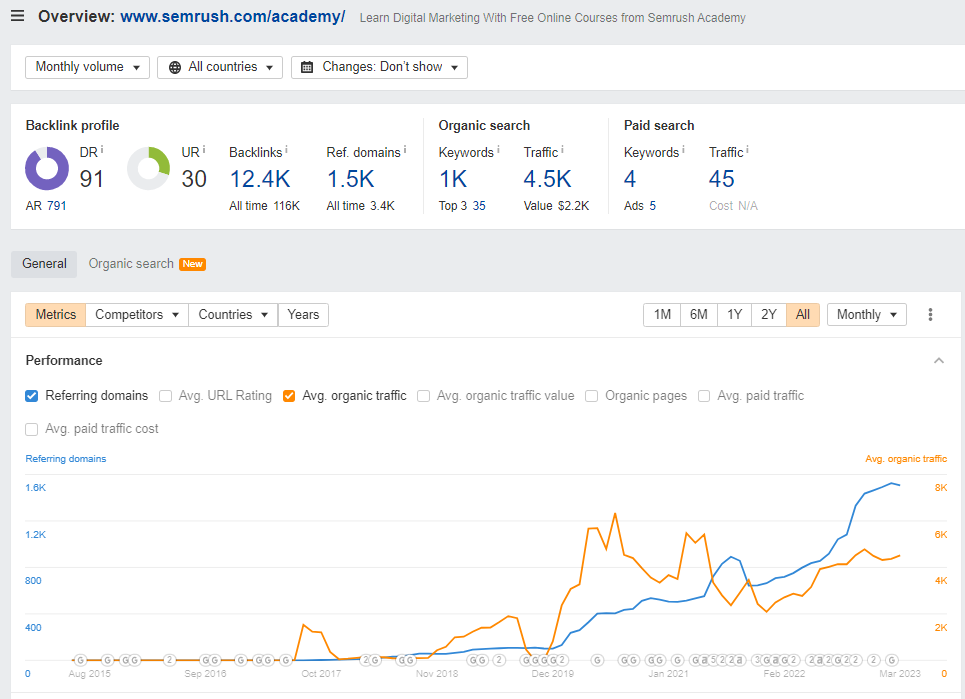Click the UR info icon
Viewport: 965px width, 699px height.
click(x=204, y=150)
